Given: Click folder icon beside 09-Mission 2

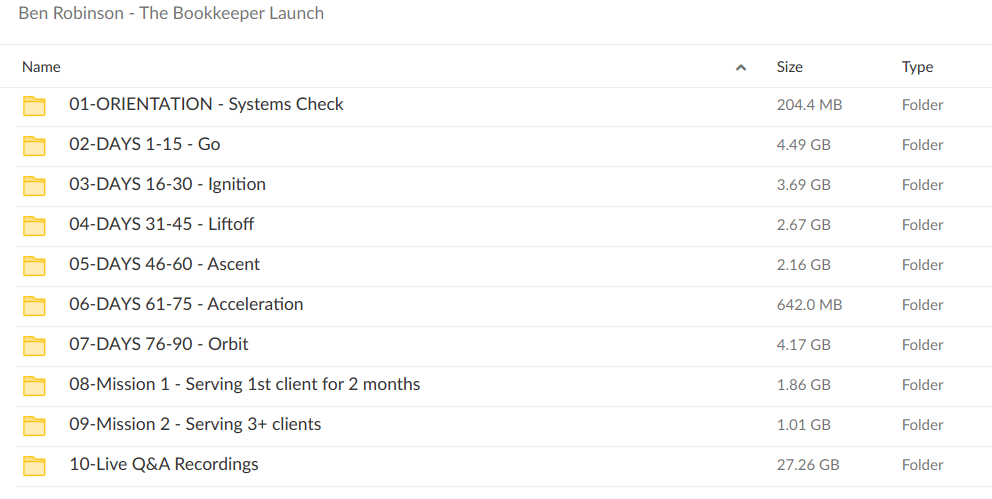Looking at the screenshot, I should pos(35,426).
